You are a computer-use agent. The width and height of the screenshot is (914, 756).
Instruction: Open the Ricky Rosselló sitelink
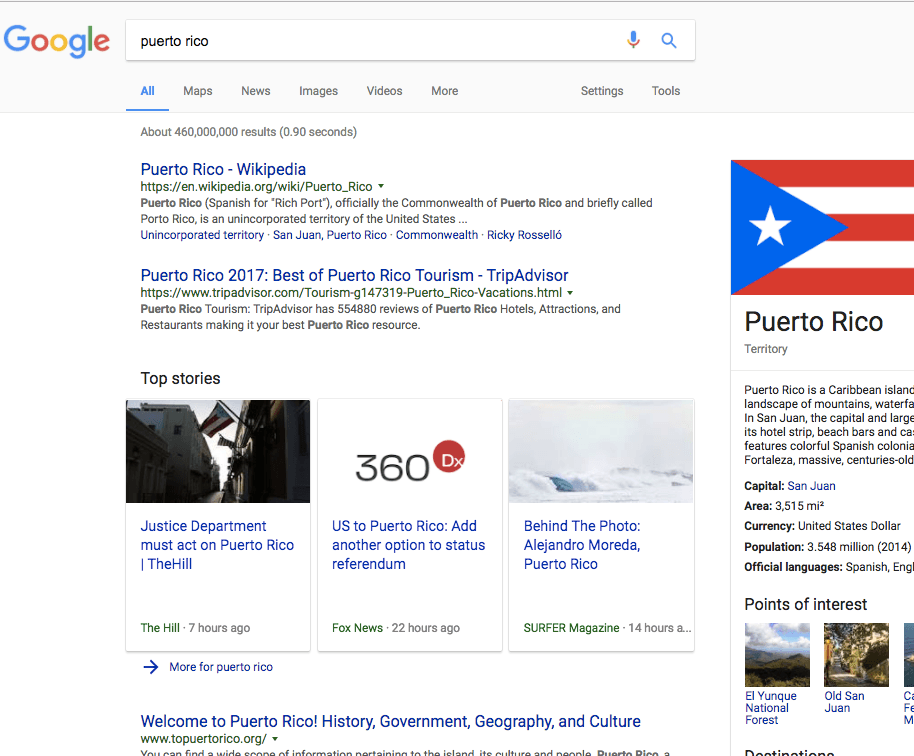pyautogui.click(x=525, y=235)
